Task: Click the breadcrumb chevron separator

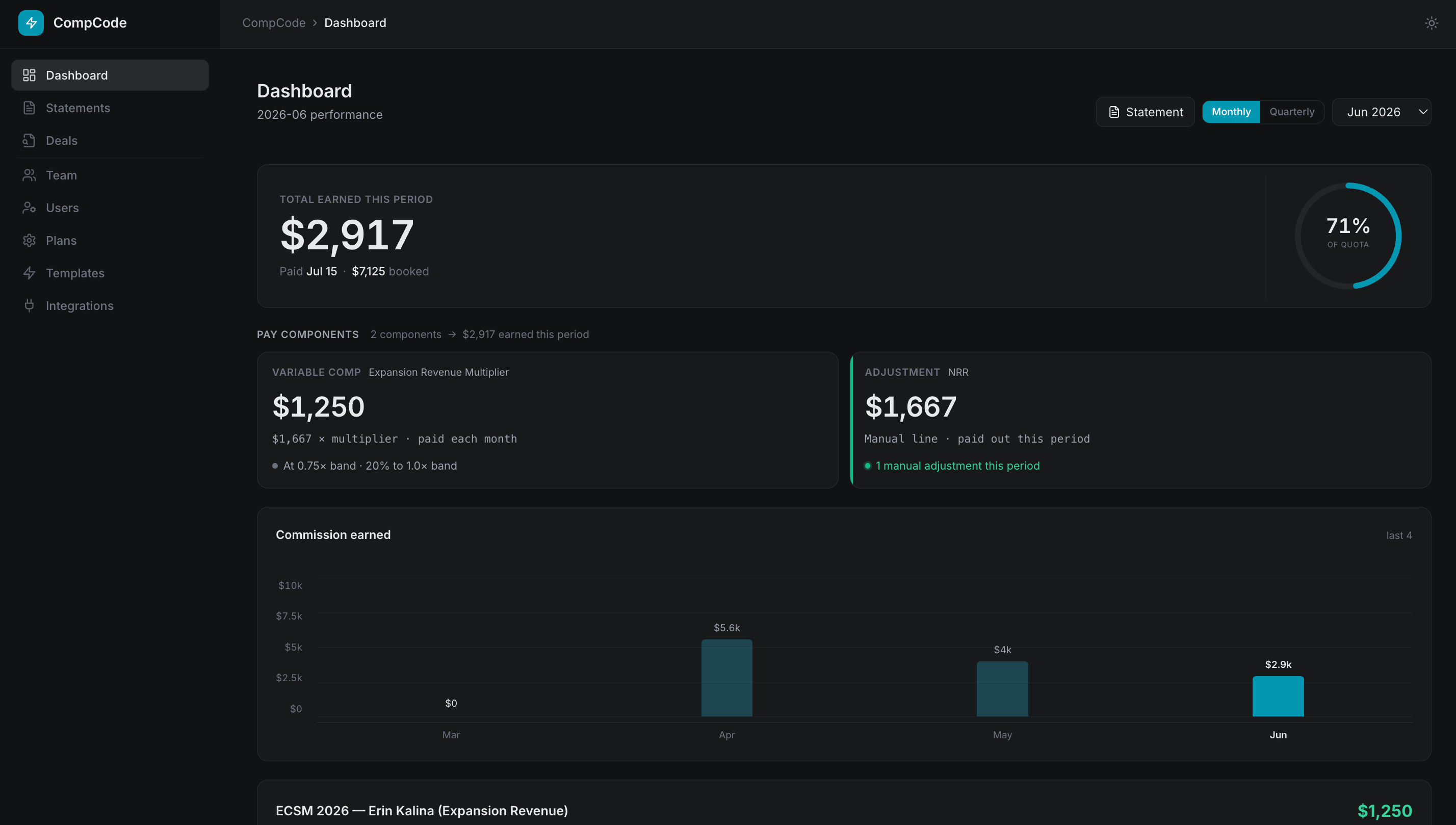Action: (x=315, y=23)
